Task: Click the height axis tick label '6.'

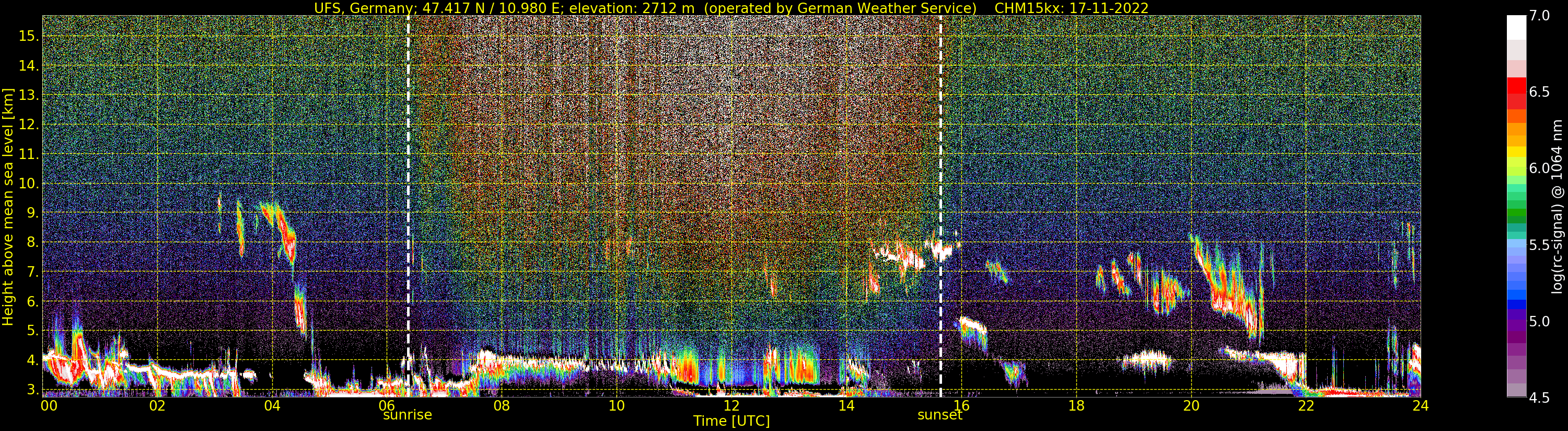Action: (x=33, y=301)
